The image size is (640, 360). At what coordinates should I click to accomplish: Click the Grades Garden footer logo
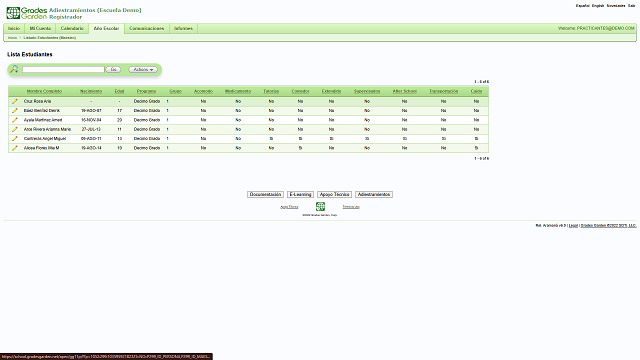[x=320, y=207]
